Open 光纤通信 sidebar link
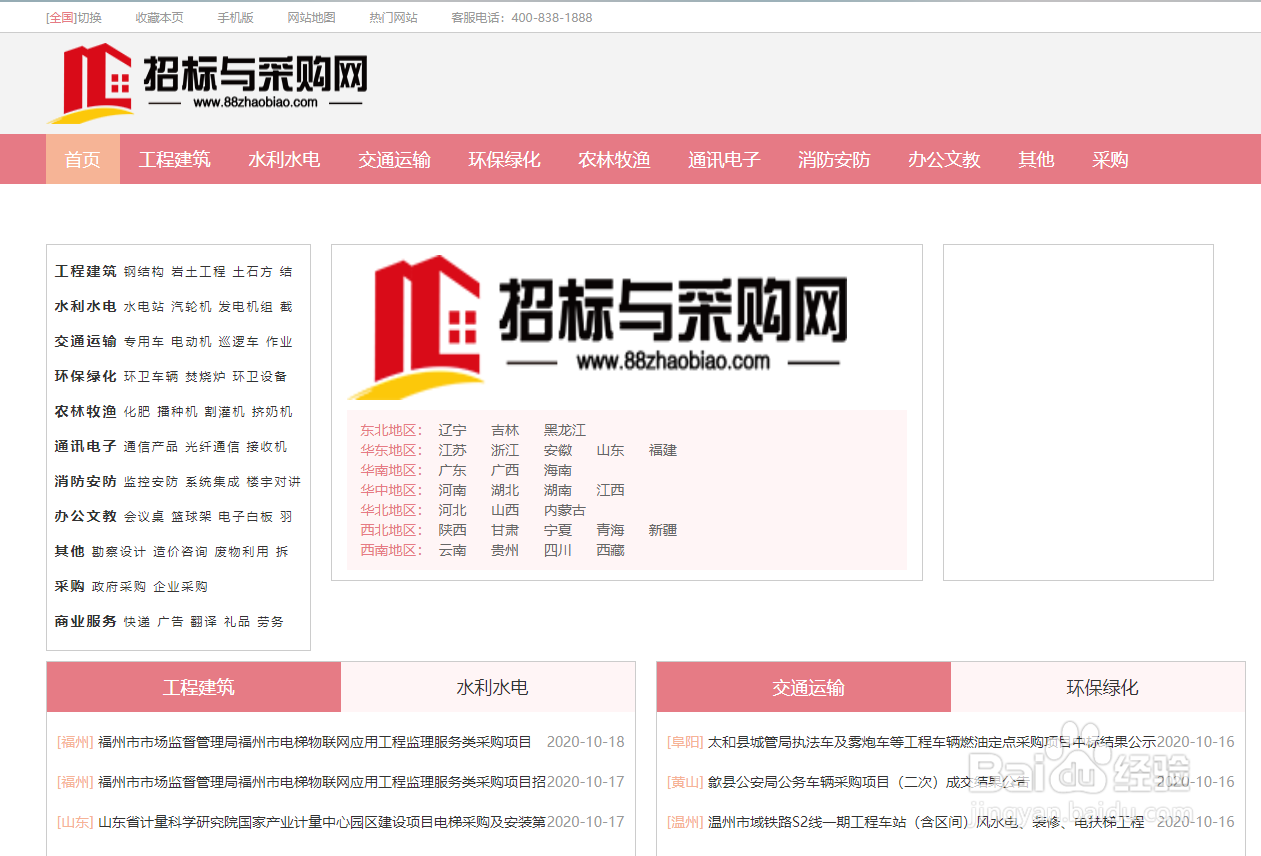This screenshot has width=1261, height=856. 212,447
